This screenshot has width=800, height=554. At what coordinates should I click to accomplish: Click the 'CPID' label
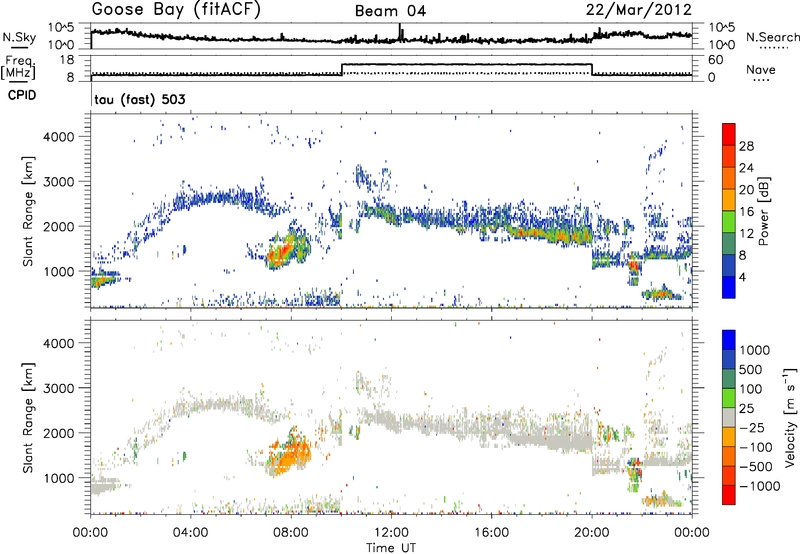click(22, 95)
